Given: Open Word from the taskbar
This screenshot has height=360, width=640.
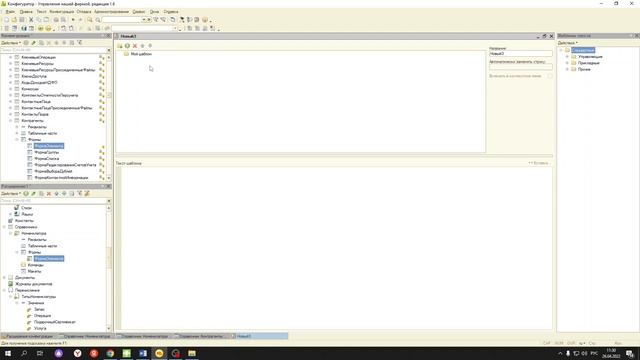Looking at the screenshot, I should (x=143, y=353).
